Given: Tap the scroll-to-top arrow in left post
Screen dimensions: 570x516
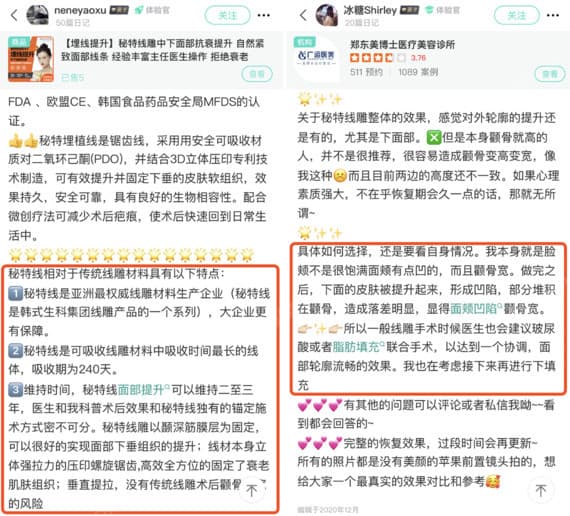Looking at the screenshot, I should 252,490.
